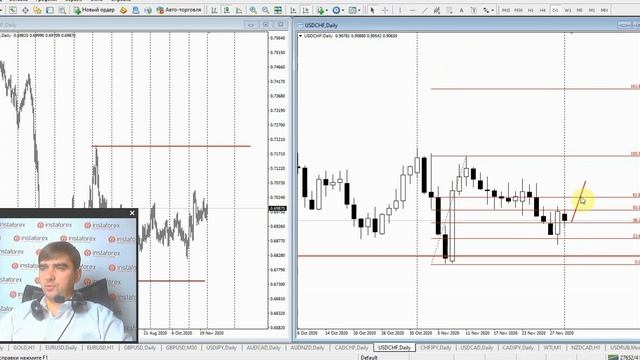Expand the Periods dropdown arrow
The width and height of the screenshot is (640, 360).
[343, 10]
